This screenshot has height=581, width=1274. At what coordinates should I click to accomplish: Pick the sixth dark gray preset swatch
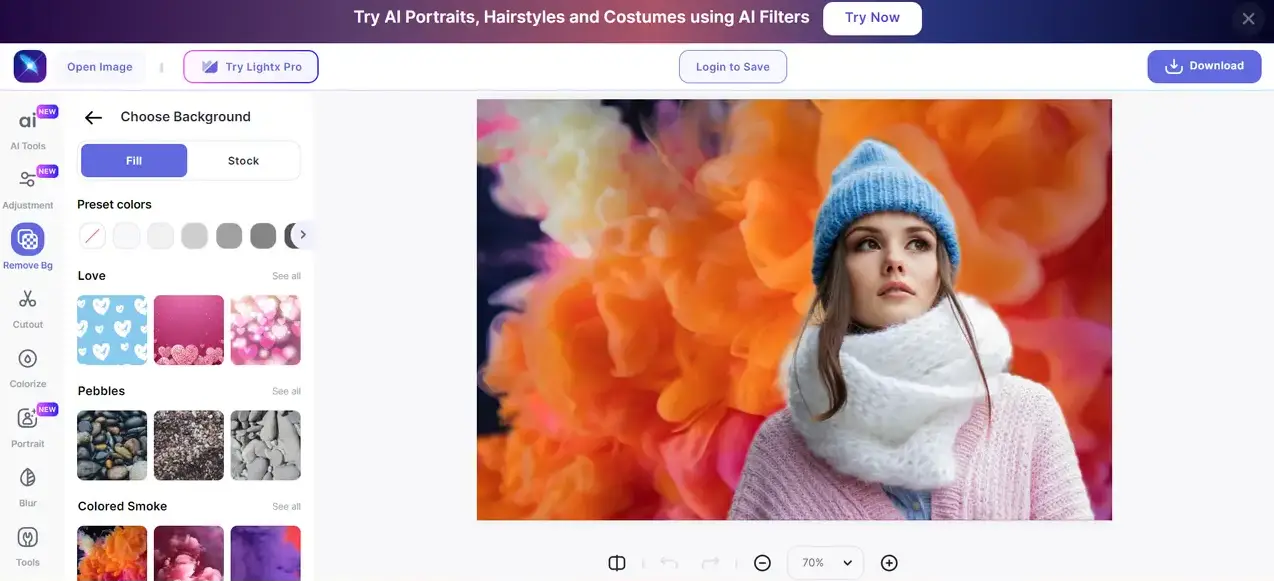pos(263,236)
